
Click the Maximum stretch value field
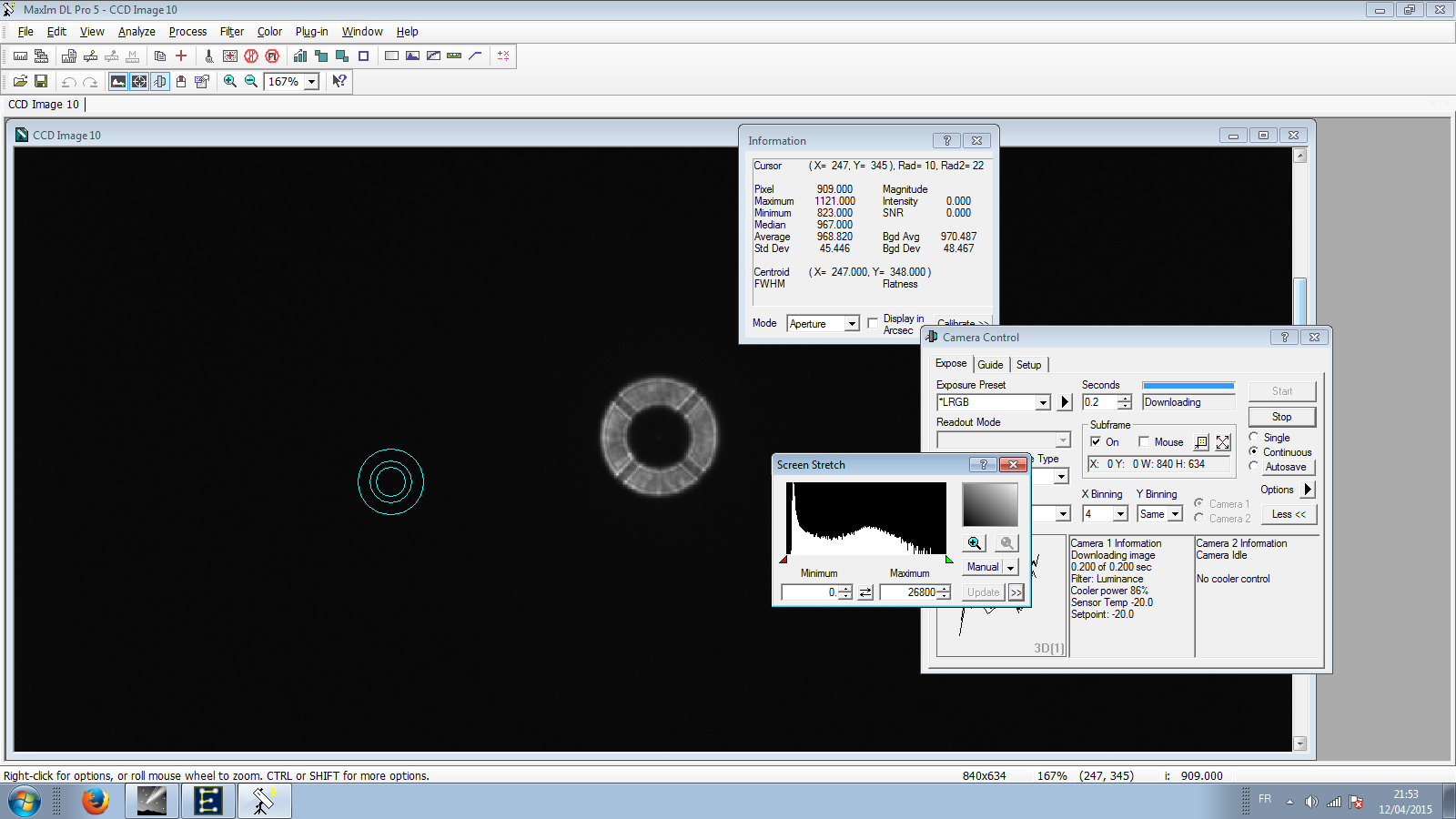click(x=908, y=592)
